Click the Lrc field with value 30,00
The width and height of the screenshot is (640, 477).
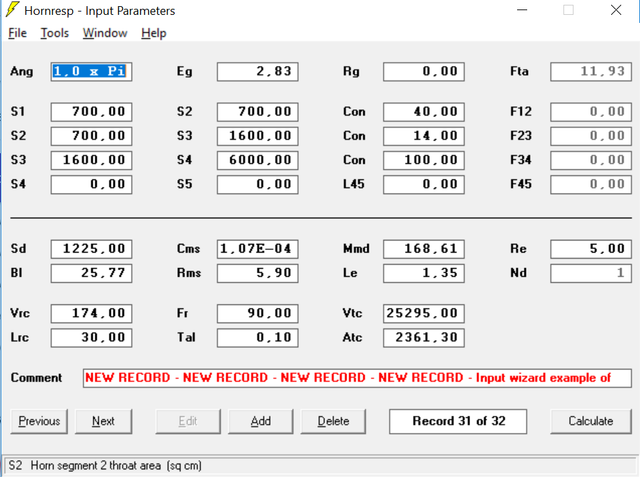pos(91,338)
